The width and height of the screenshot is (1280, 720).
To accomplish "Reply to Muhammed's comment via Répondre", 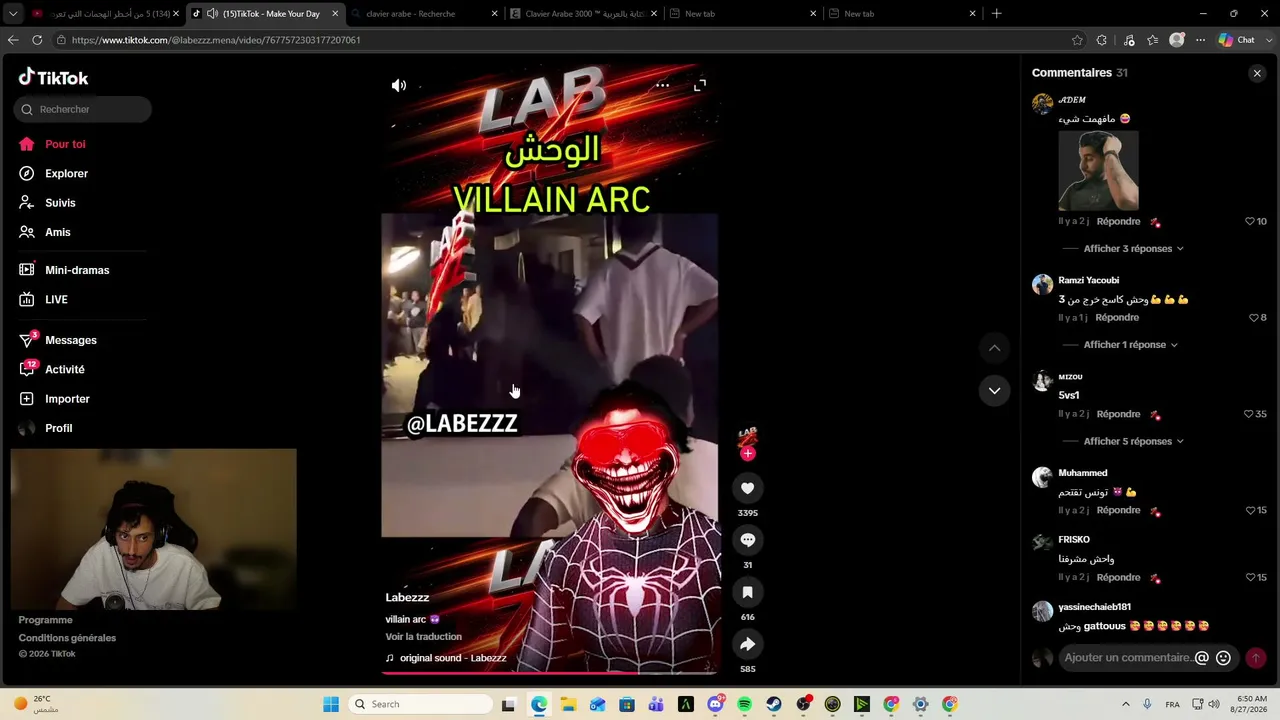I will click(x=1118, y=511).
